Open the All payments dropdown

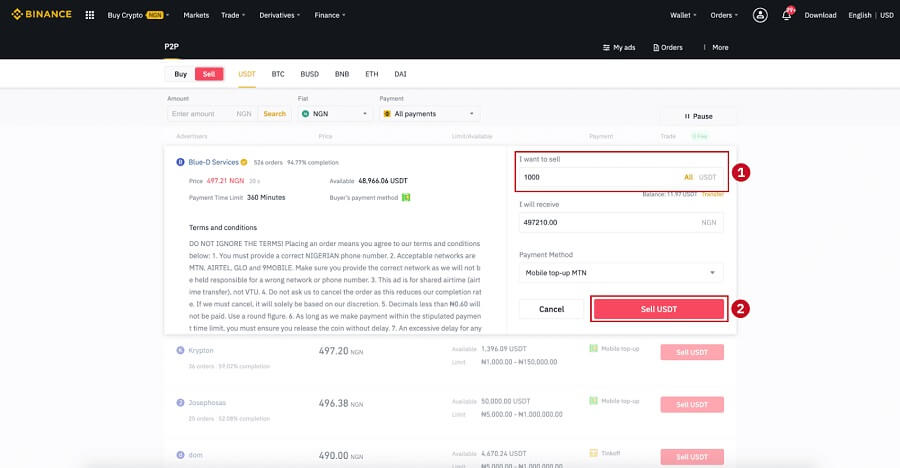point(429,114)
